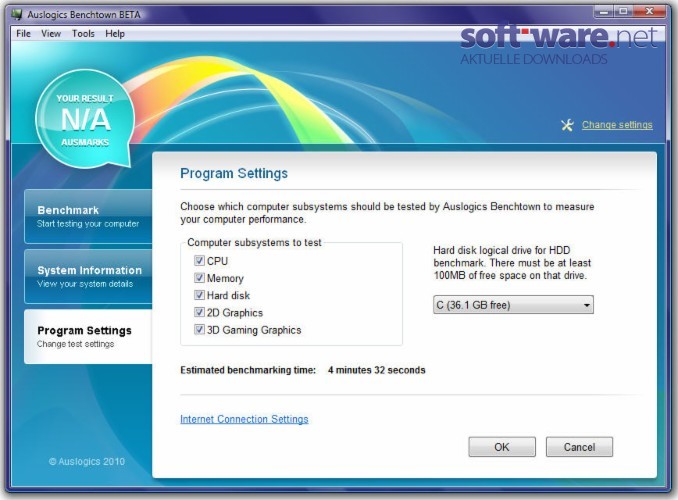Screen dimensions: 678x500
Task: Open the Tools menu
Action: (83, 34)
